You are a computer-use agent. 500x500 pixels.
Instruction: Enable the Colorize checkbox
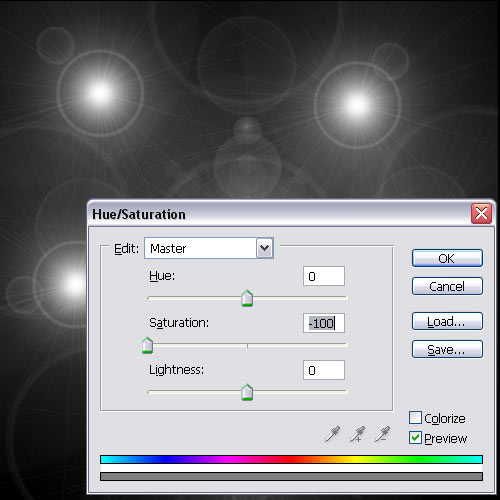pyautogui.click(x=415, y=418)
